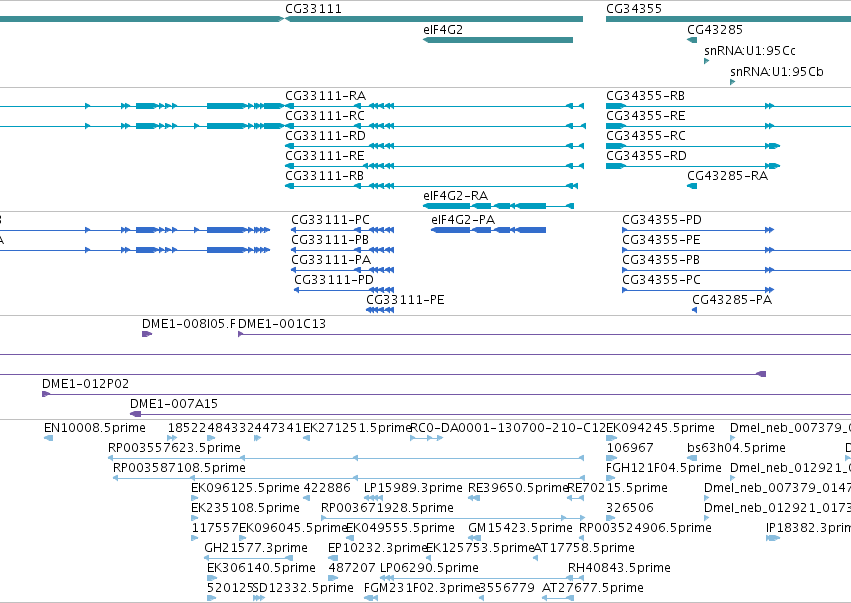
Task: Select protein CG34355-PE
Action: point(736,250)
